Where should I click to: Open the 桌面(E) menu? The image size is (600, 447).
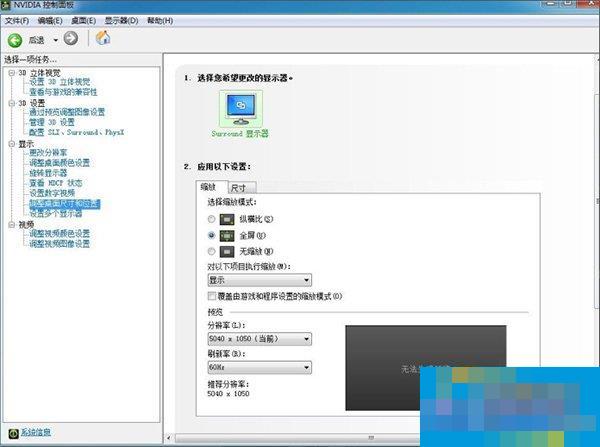pyautogui.click(x=83, y=21)
